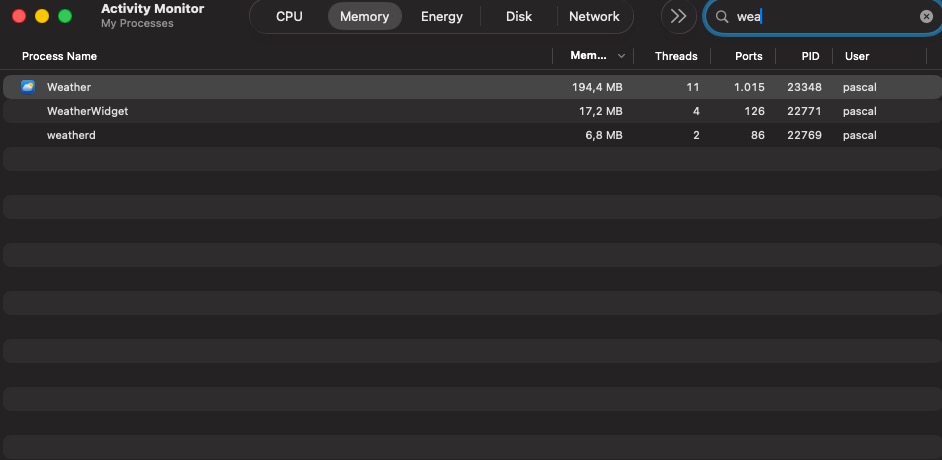Toggle sort direction arrow in Memory column

(x=621, y=56)
